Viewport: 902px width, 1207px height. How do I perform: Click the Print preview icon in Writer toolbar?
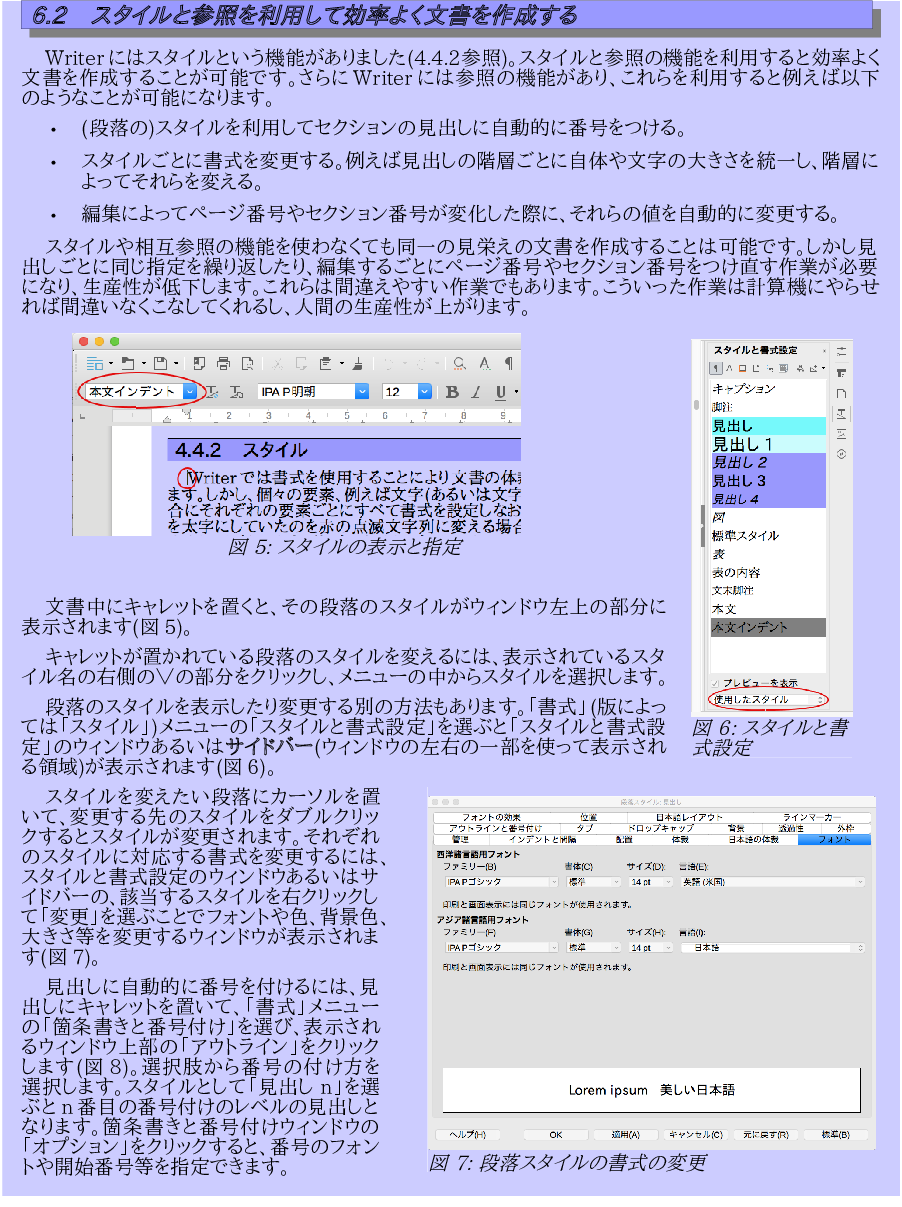pyautogui.click(x=247, y=363)
